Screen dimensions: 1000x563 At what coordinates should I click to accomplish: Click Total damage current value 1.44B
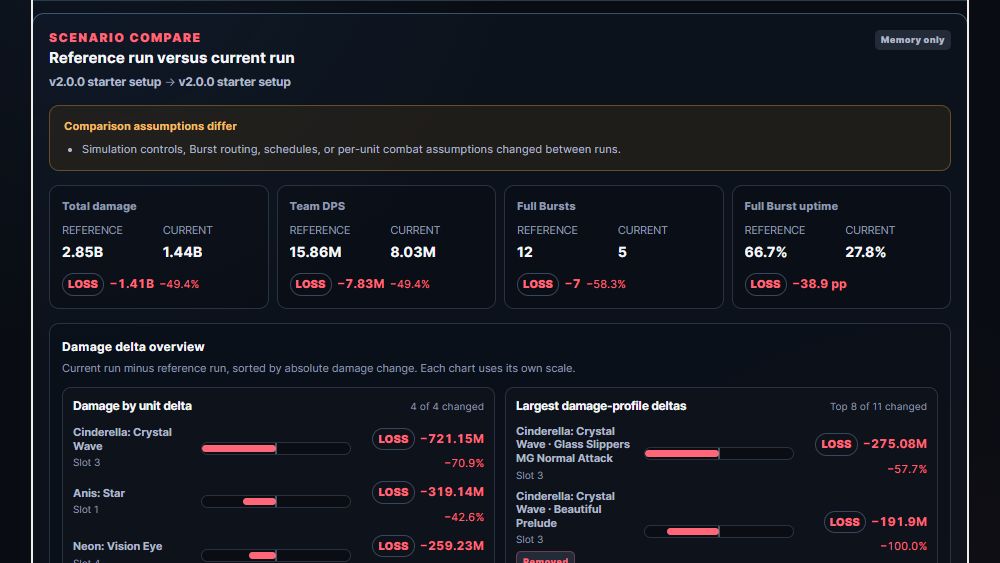pos(182,252)
